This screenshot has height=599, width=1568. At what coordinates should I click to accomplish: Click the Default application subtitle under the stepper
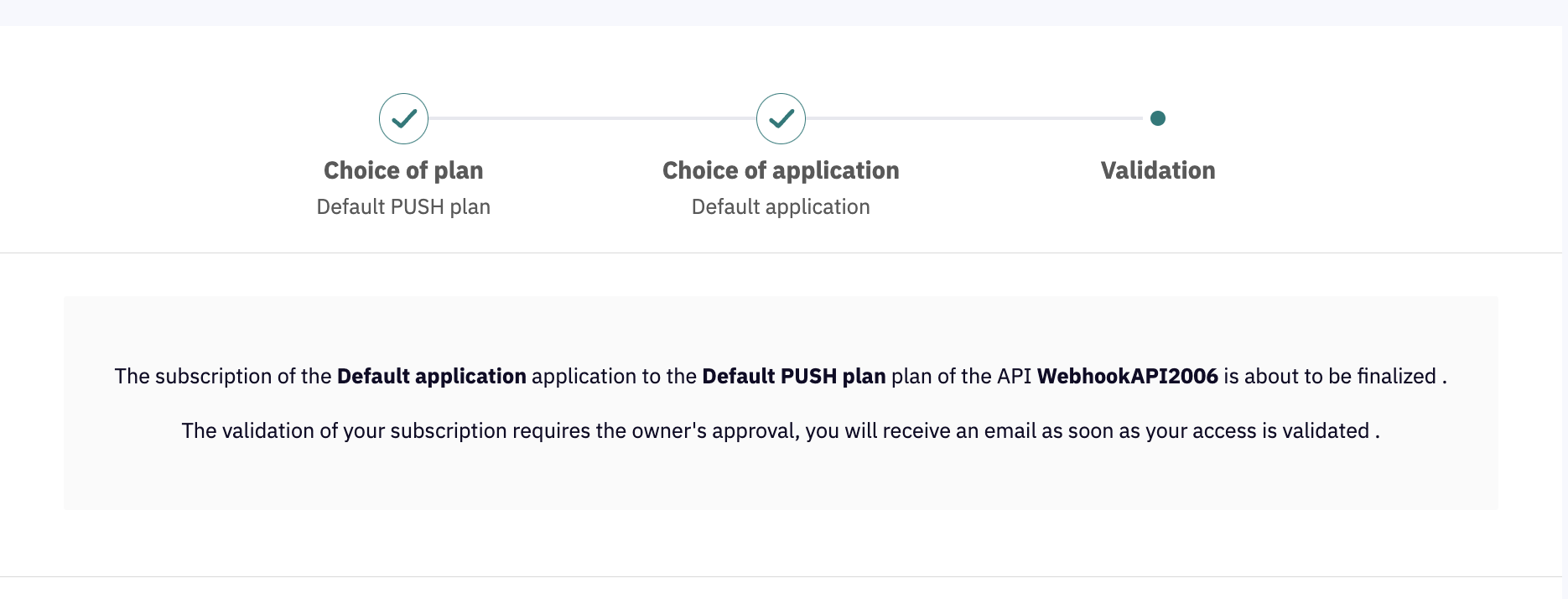[781, 207]
